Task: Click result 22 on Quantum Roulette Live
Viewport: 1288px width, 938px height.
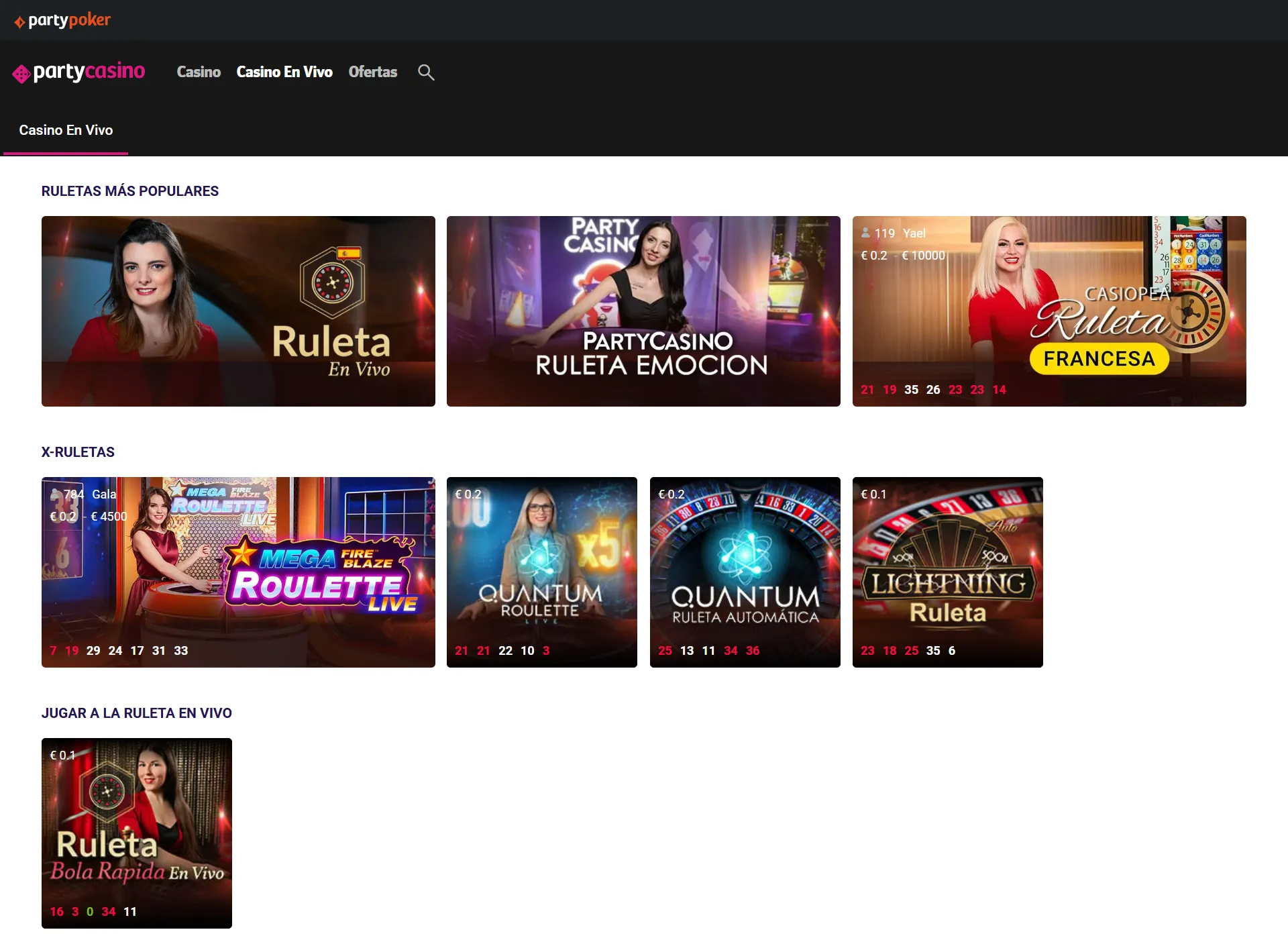Action: (506, 651)
